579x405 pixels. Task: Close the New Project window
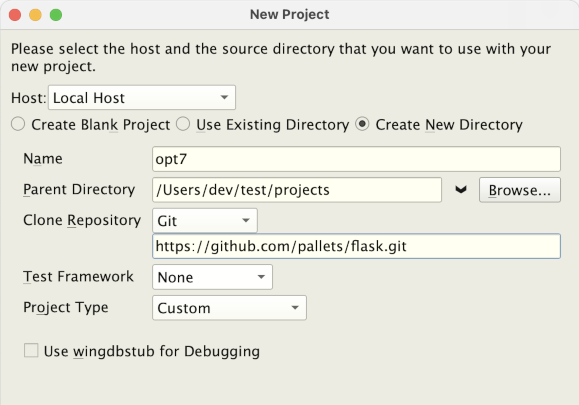tap(15, 15)
